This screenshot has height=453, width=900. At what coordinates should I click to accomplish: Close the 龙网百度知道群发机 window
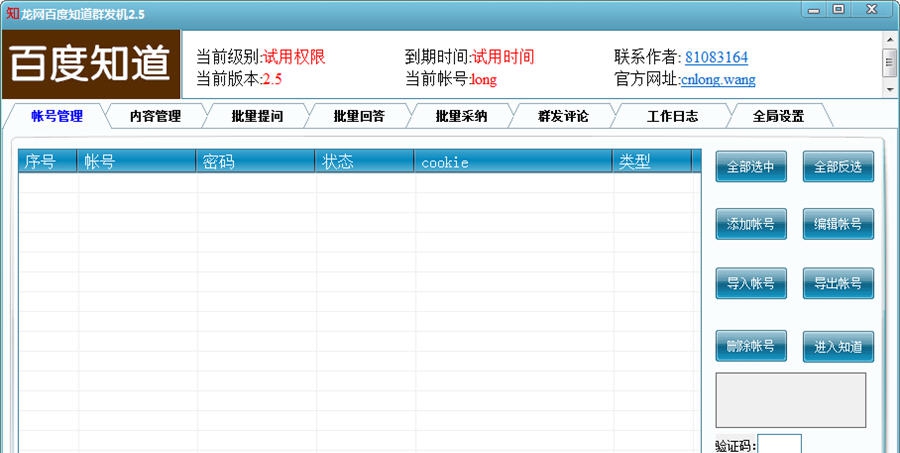point(872,10)
